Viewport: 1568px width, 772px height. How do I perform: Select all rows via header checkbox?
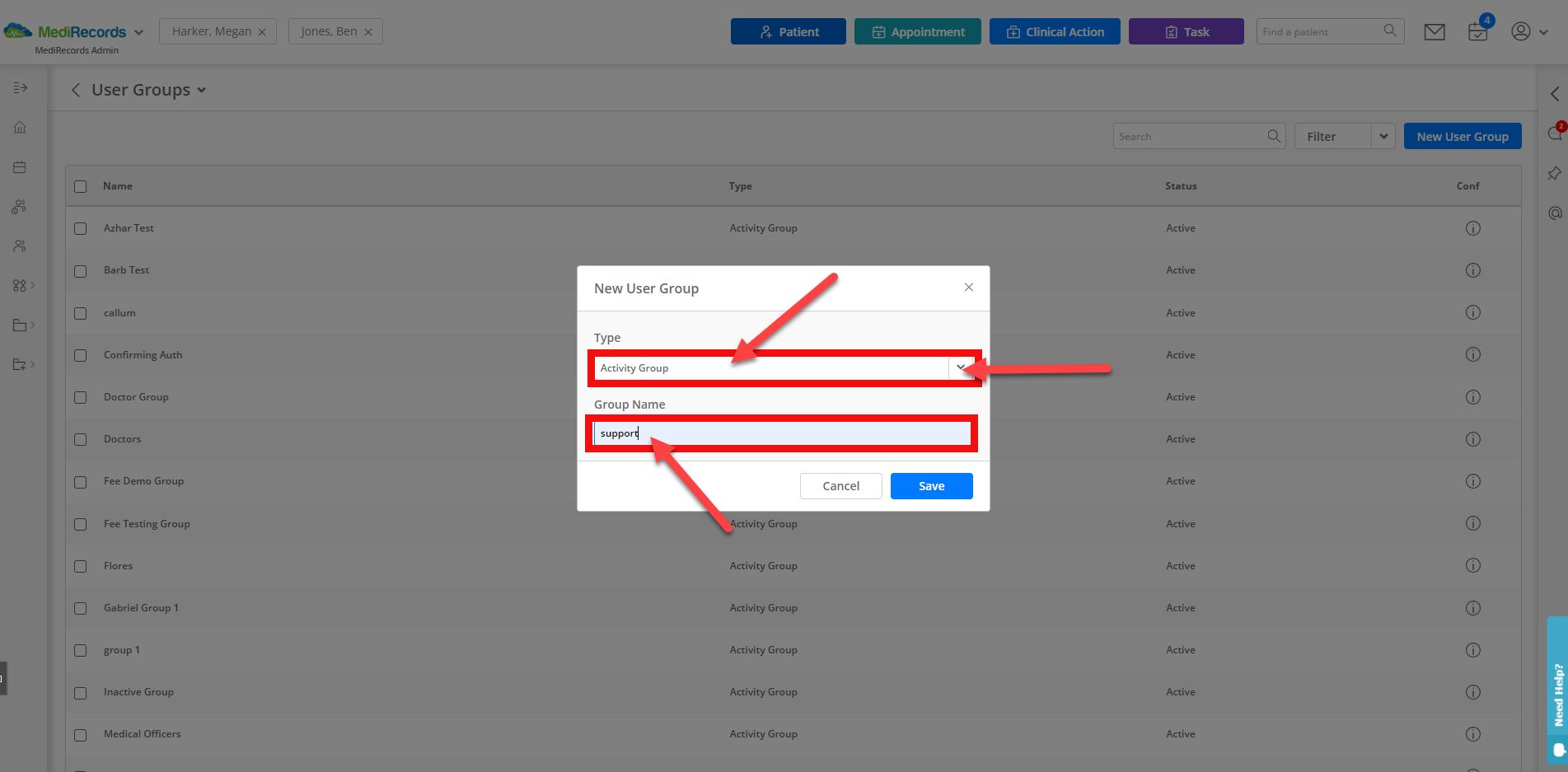point(80,186)
